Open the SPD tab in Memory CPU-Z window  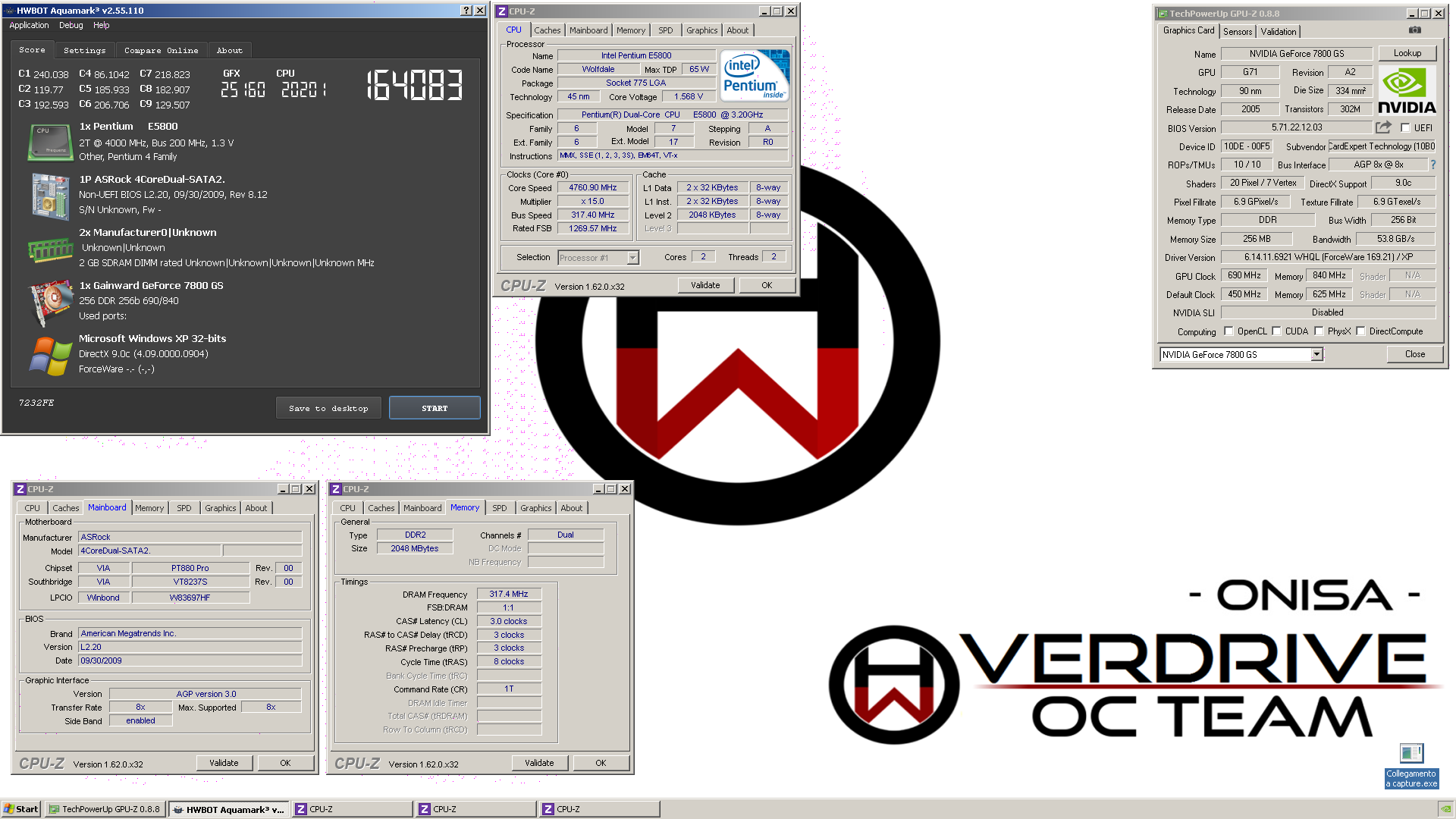coord(500,508)
